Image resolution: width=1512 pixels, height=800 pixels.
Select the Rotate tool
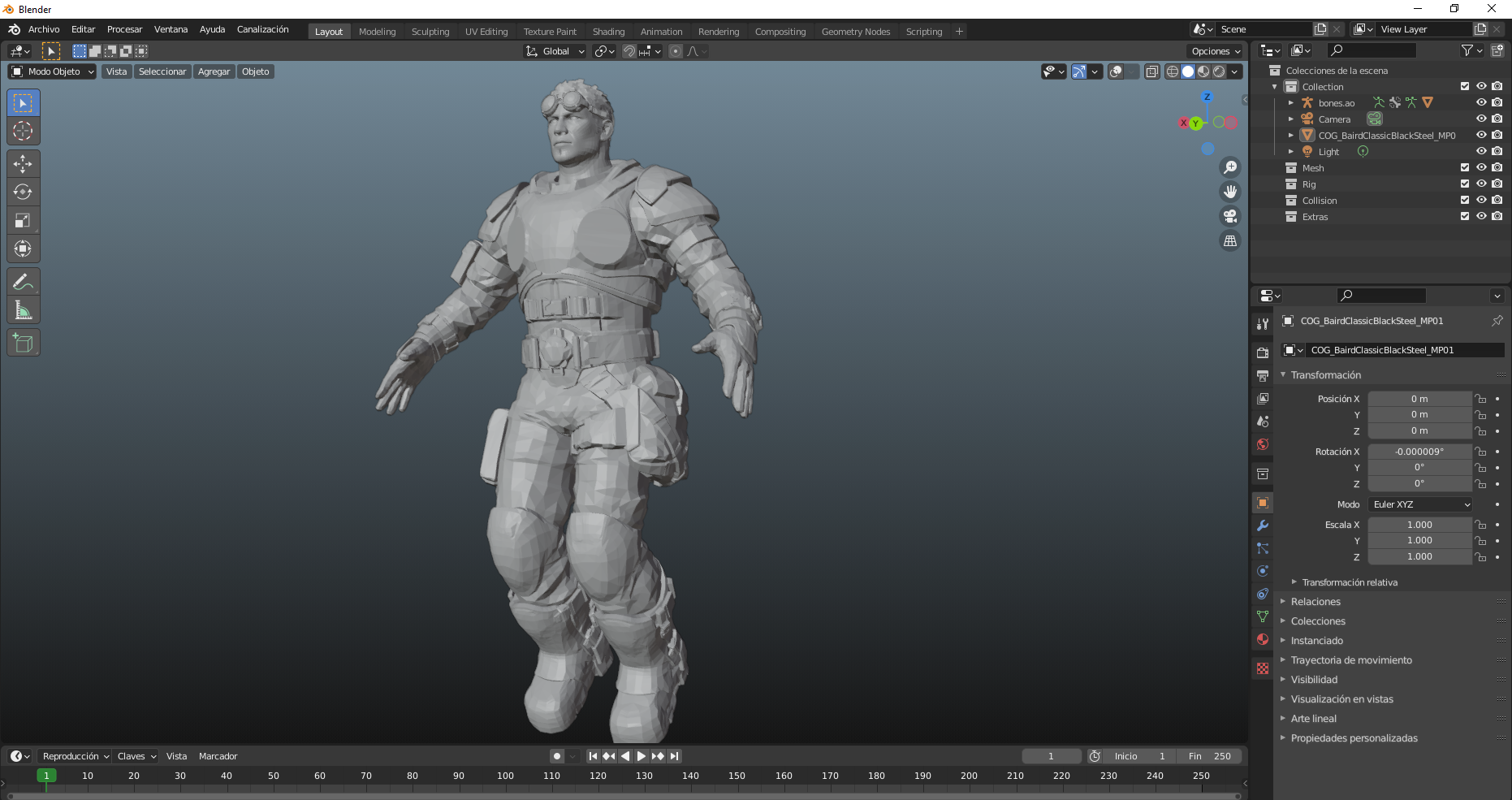23,192
